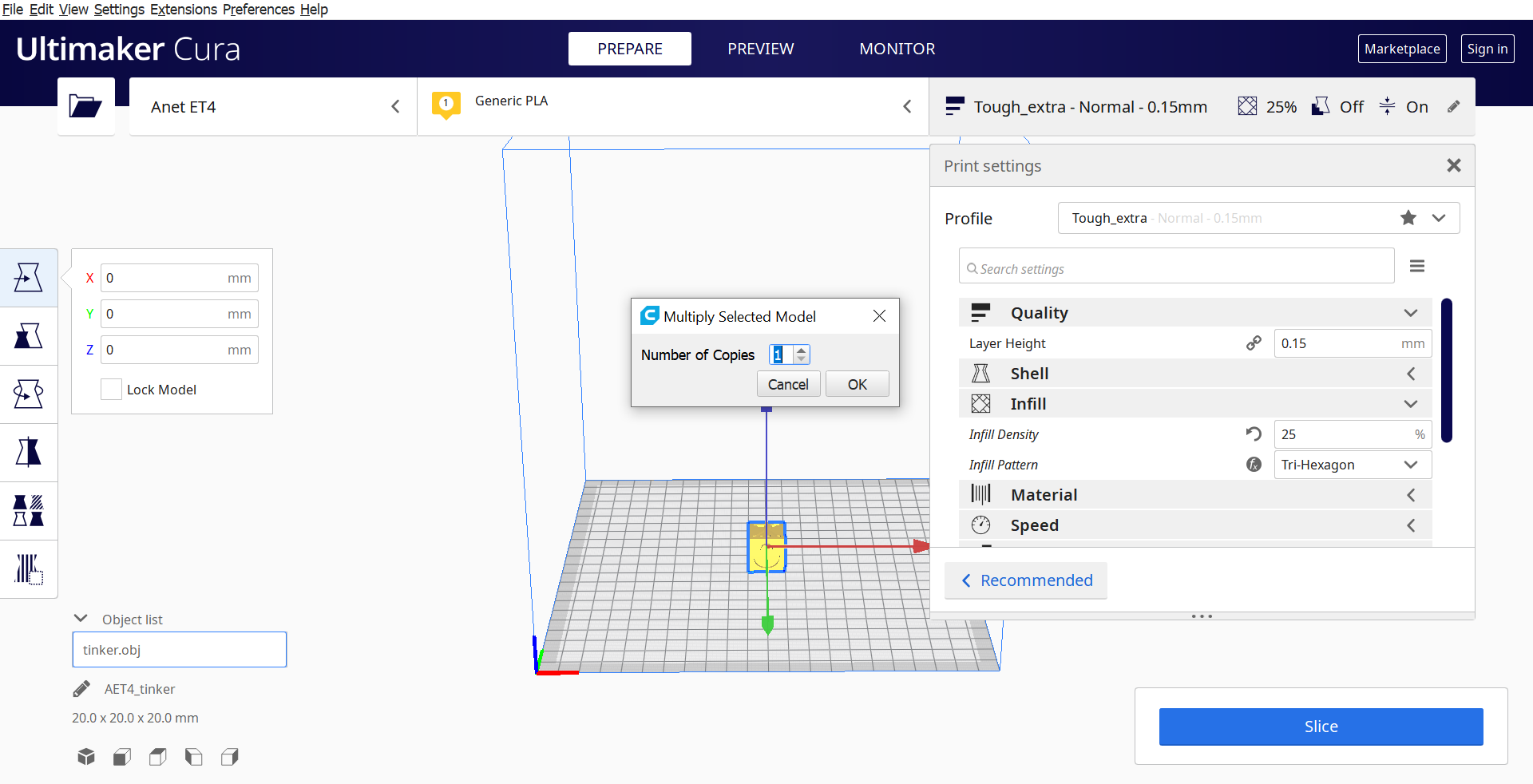Select the Support Blocker tool
1533x784 pixels.
click(29, 569)
